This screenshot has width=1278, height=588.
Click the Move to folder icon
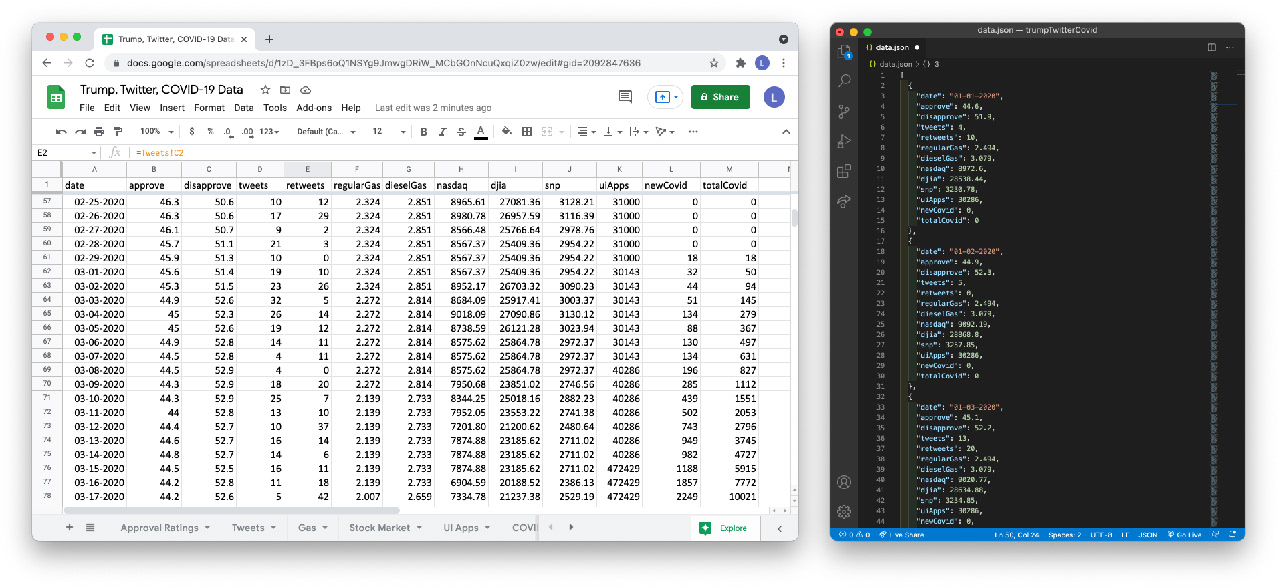tap(285, 89)
